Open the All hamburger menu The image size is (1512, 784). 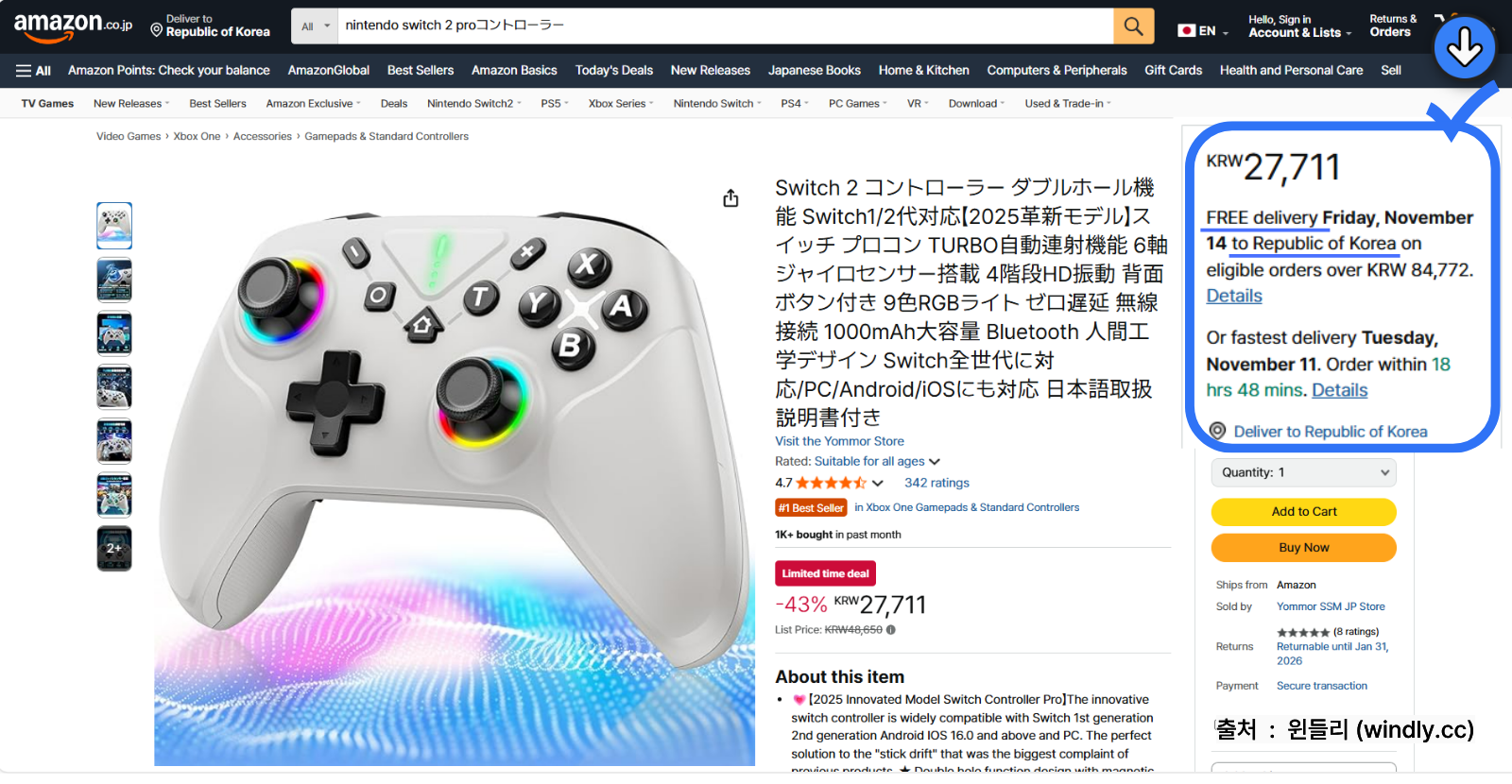click(x=33, y=71)
